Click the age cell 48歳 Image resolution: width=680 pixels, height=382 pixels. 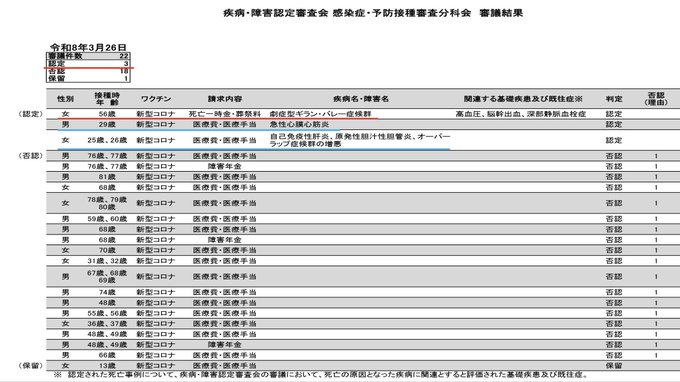(x=107, y=303)
